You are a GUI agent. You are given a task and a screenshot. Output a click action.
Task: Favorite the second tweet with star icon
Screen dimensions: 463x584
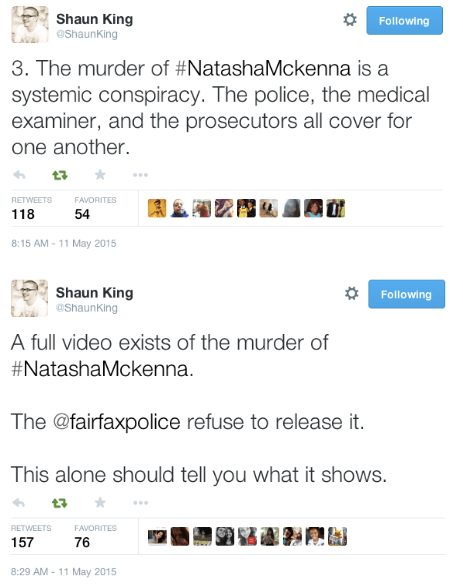tap(100, 503)
